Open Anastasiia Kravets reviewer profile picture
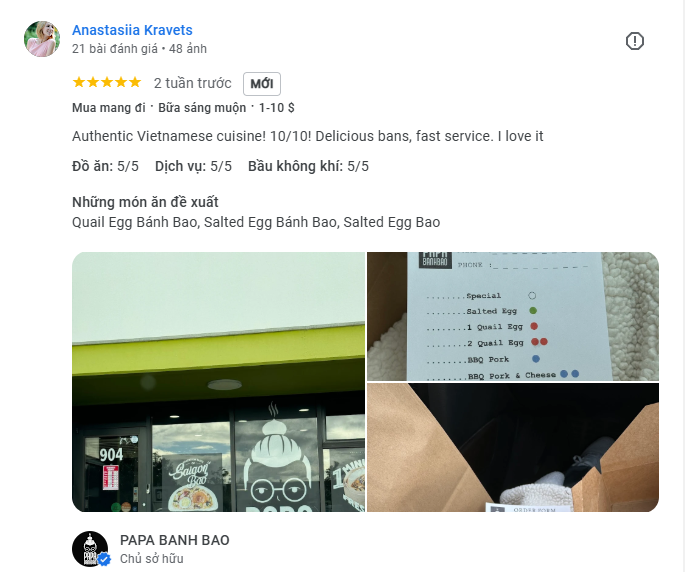 point(42,39)
